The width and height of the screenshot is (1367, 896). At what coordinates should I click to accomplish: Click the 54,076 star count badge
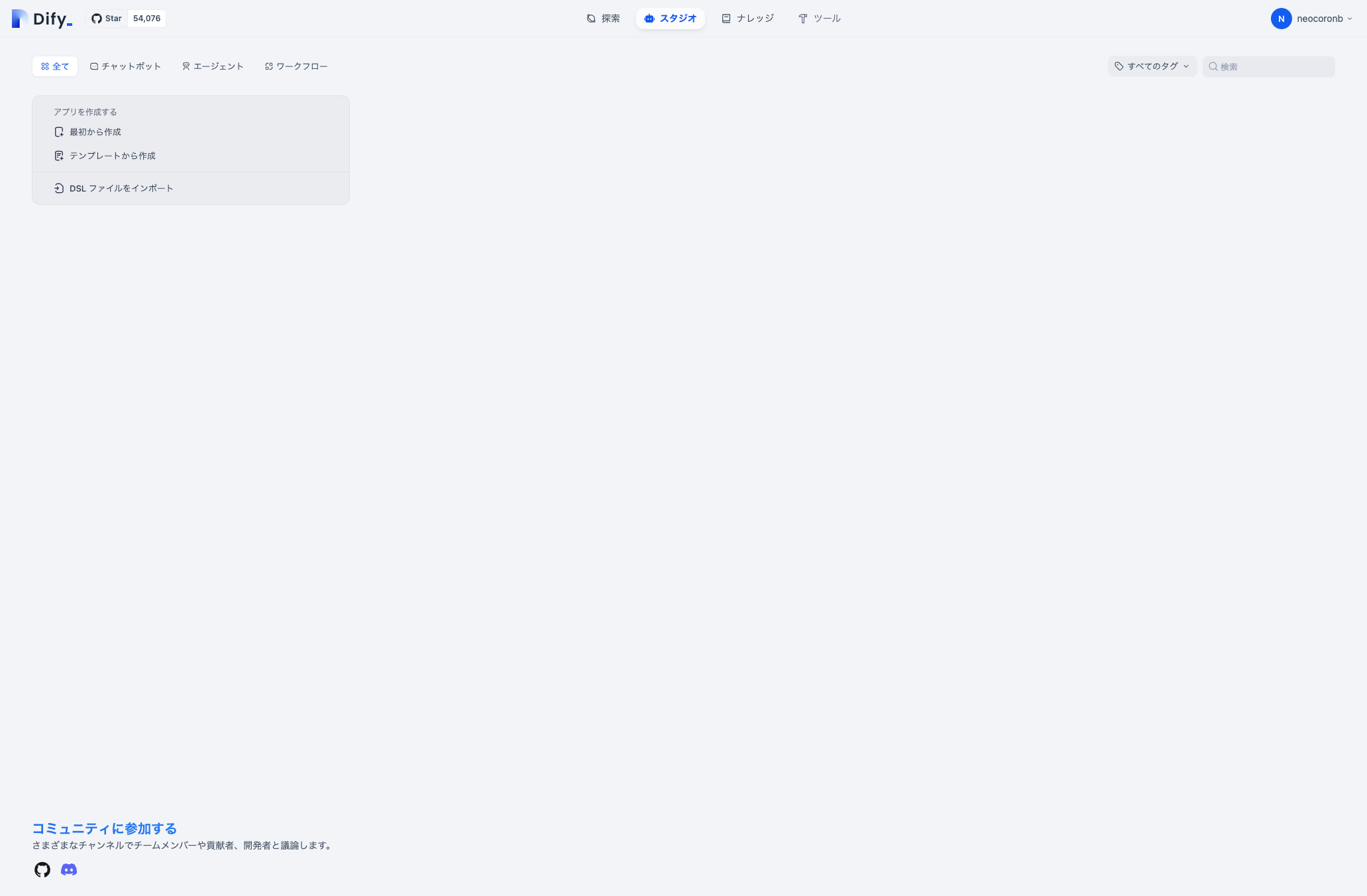point(146,18)
